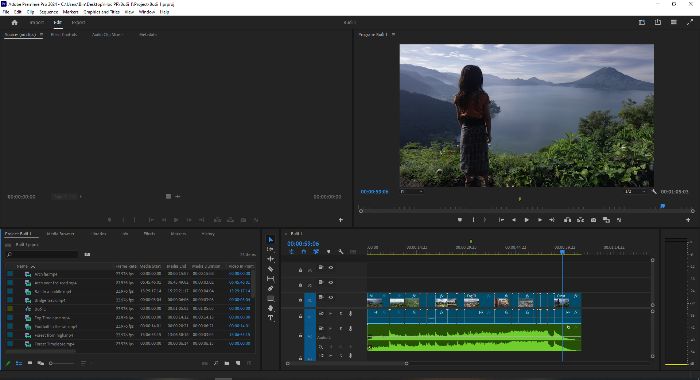Click Quick Export icon at top right
The width and height of the screenshot is (700, 380).
click(x=658, y=22)
